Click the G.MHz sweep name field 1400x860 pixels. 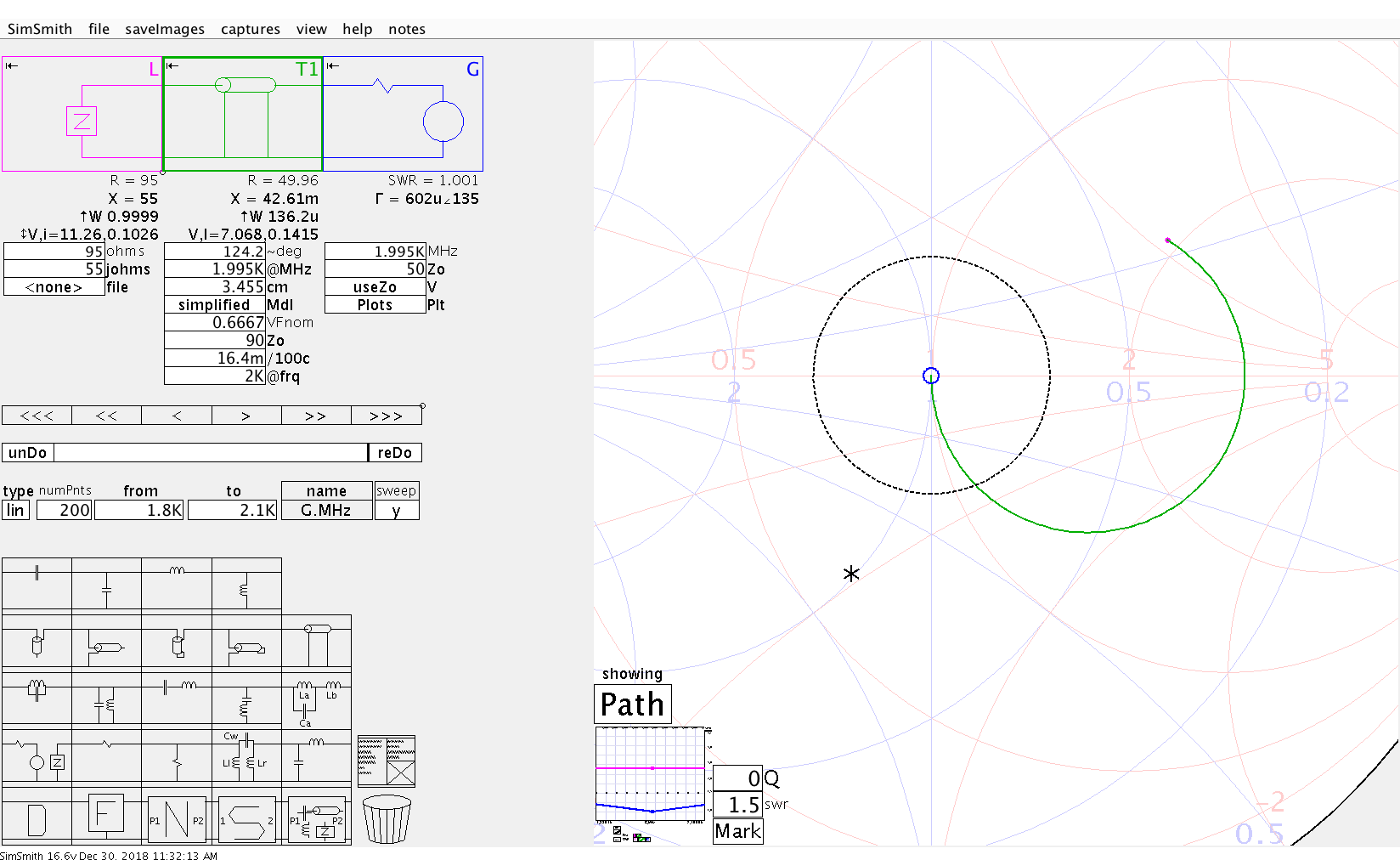pyautogui.click(x=327, y=510)
